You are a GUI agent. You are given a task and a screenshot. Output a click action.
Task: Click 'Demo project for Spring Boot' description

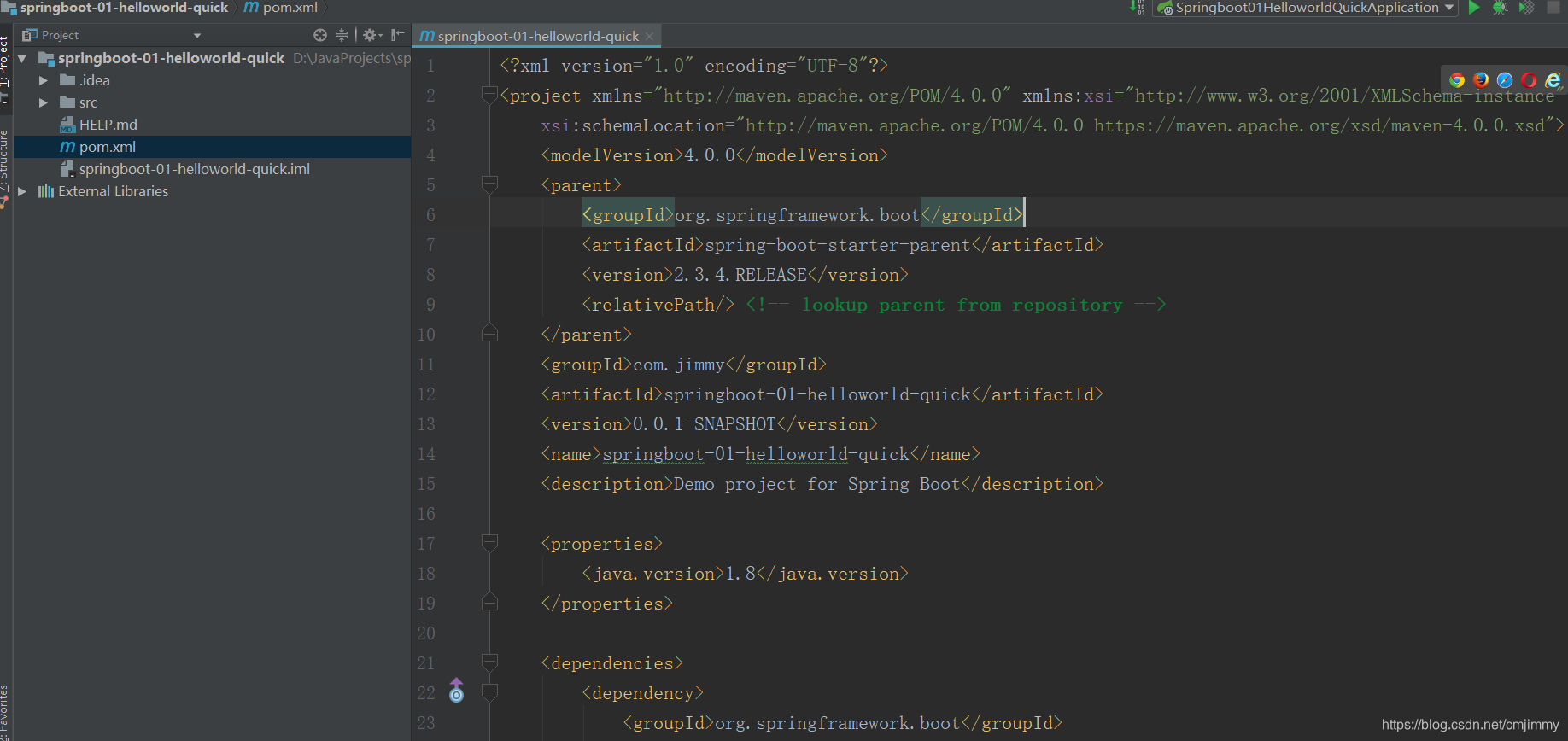click(817, 484)
